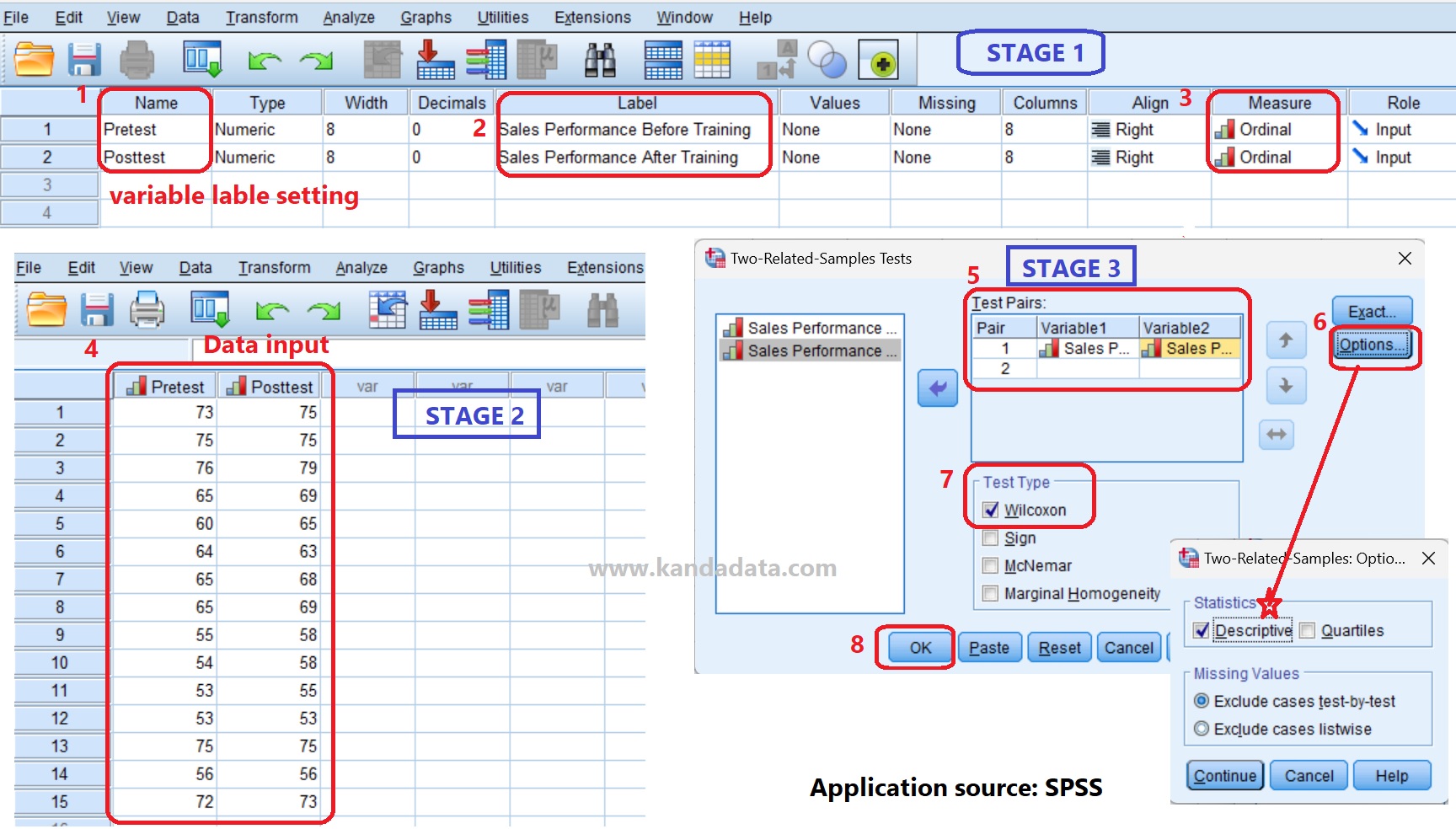Swap pair variables with double-arrow button

[x=1277, y=435]
